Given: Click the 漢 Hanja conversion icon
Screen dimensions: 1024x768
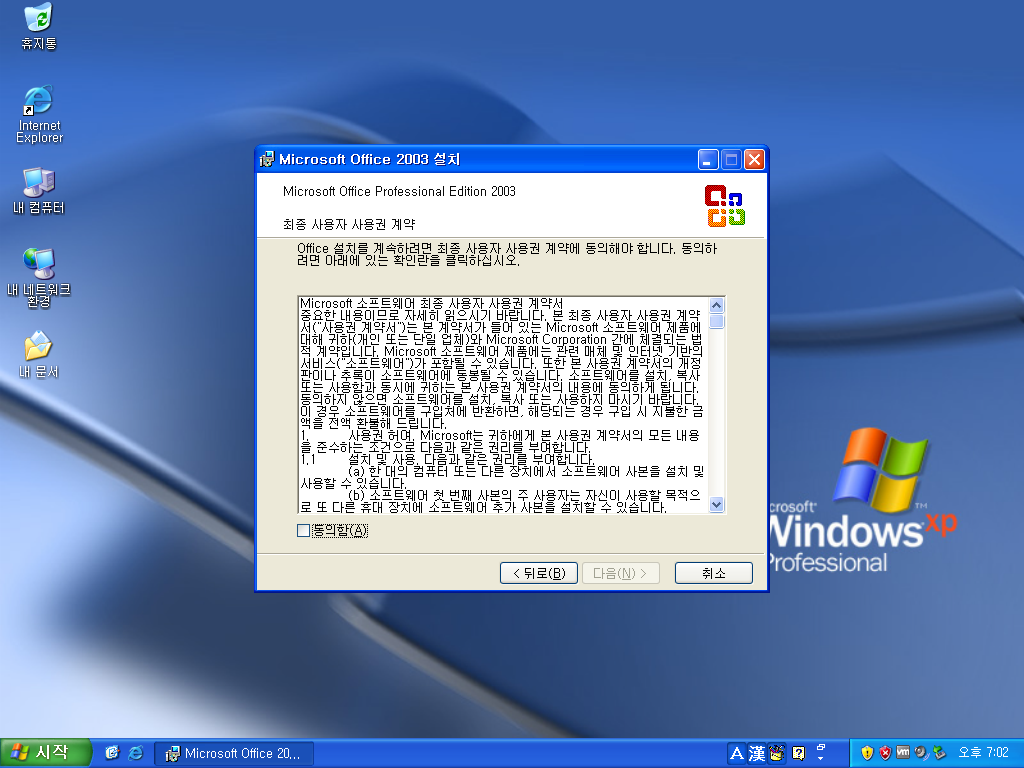Looking at the screenshot, I should tap(757, 753).
